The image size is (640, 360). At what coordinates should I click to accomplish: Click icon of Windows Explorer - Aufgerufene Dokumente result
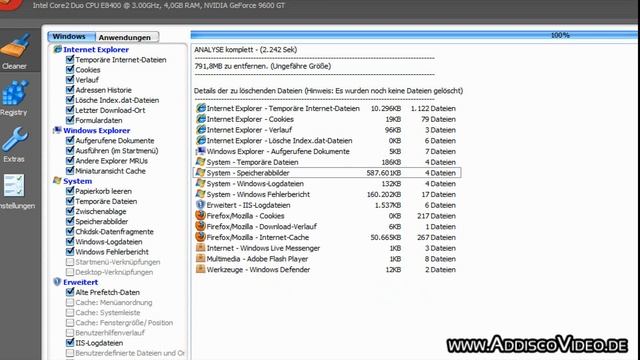200,151
